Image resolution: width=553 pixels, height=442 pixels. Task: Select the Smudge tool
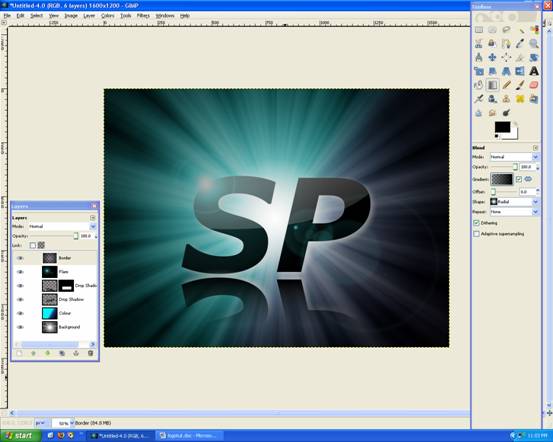coord(492,113)
